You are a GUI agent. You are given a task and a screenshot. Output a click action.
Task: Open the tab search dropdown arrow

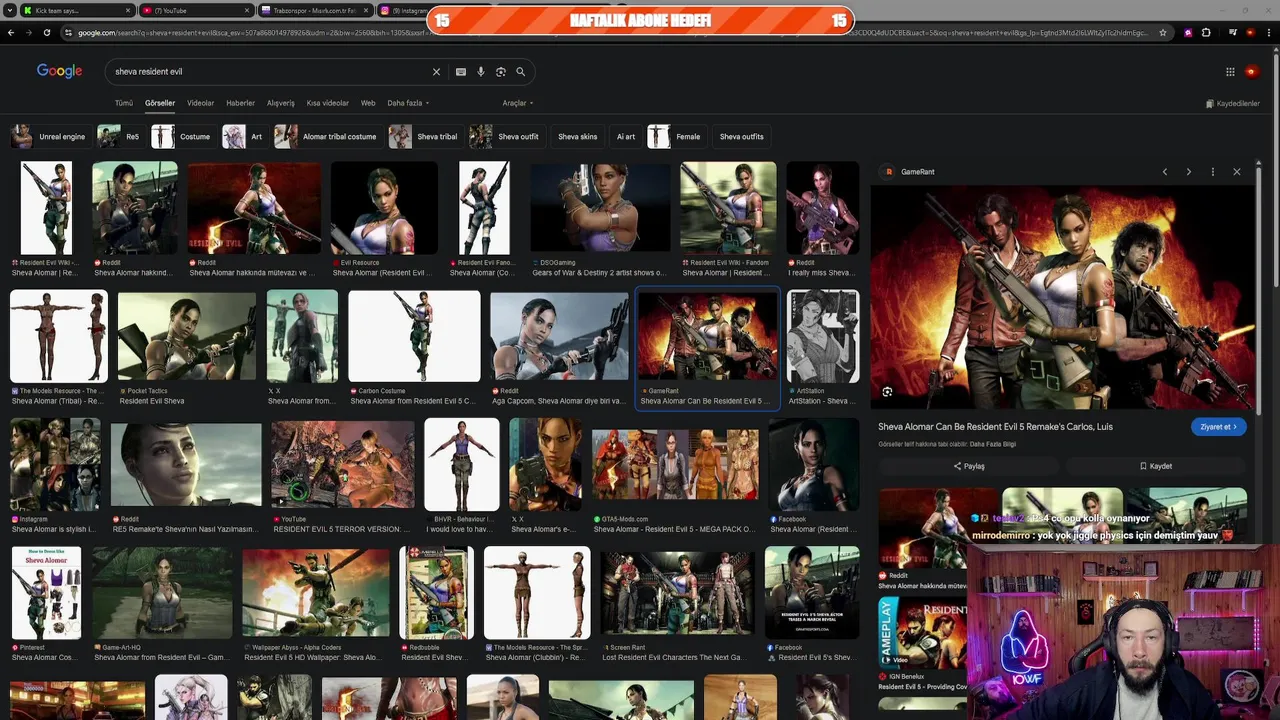9,10
